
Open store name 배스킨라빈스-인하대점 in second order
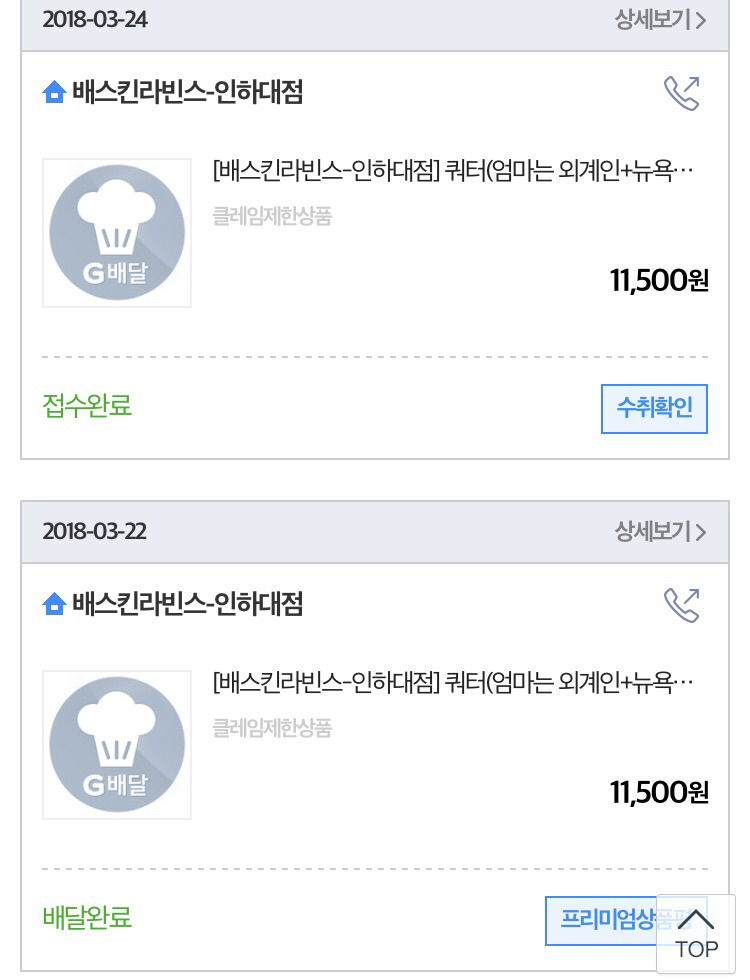pyautogui.click(x=188, y=604)
